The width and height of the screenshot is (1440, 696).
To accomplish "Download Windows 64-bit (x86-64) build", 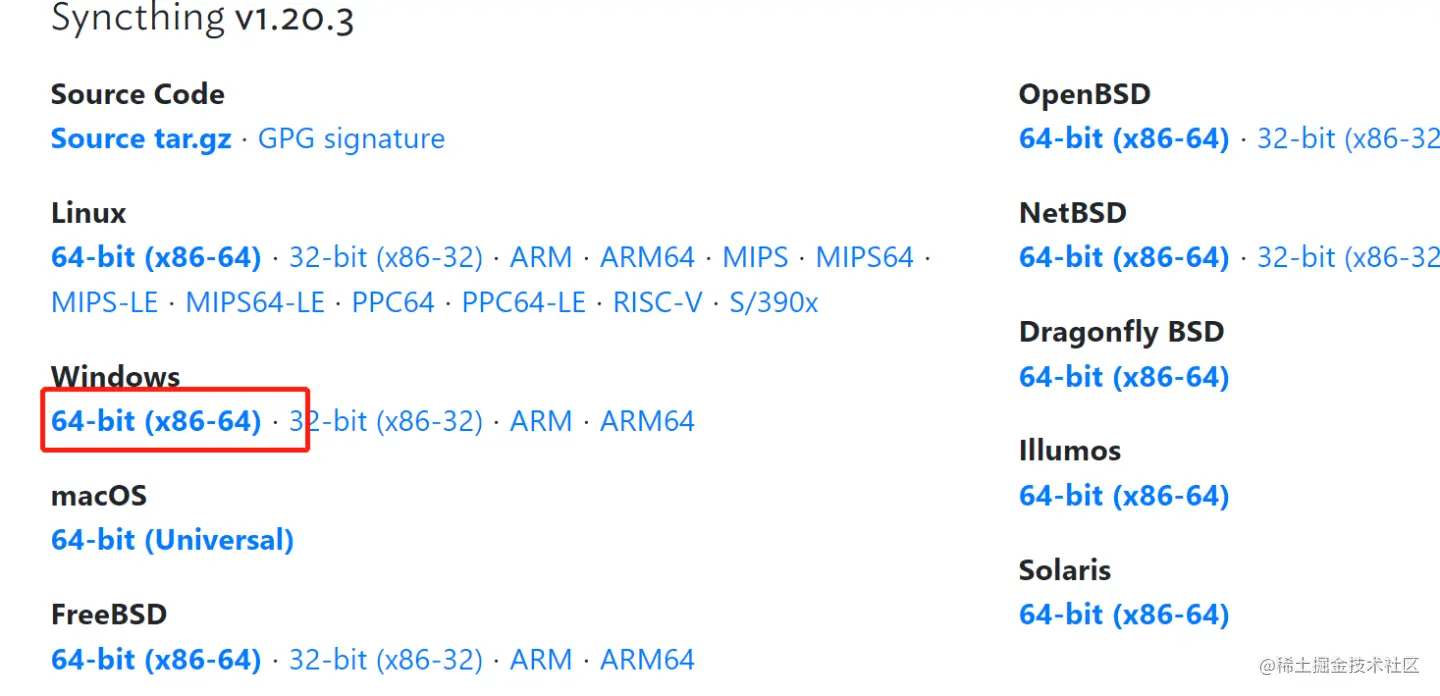I will pos(156,422).
